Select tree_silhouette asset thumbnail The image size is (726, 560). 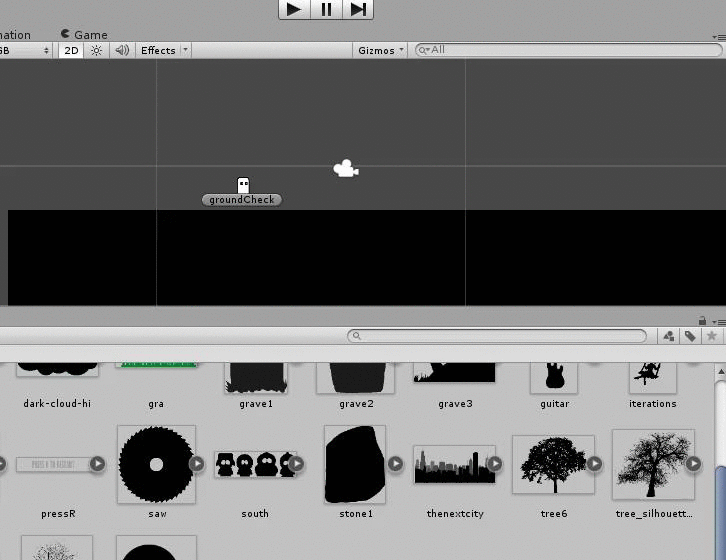click(x=653, y=465)
